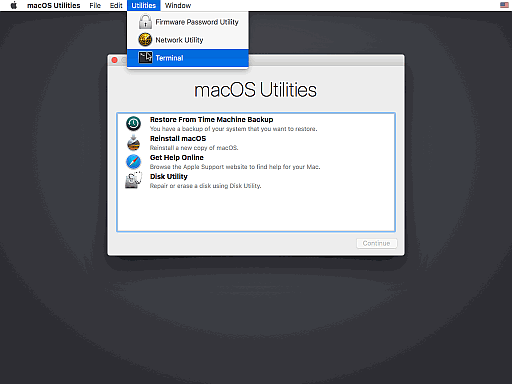The width and height of the screenshot is (512, 384).
Task: Click the text 'Reinstall a new copy of macOS.'
Action: pos(194,148)
